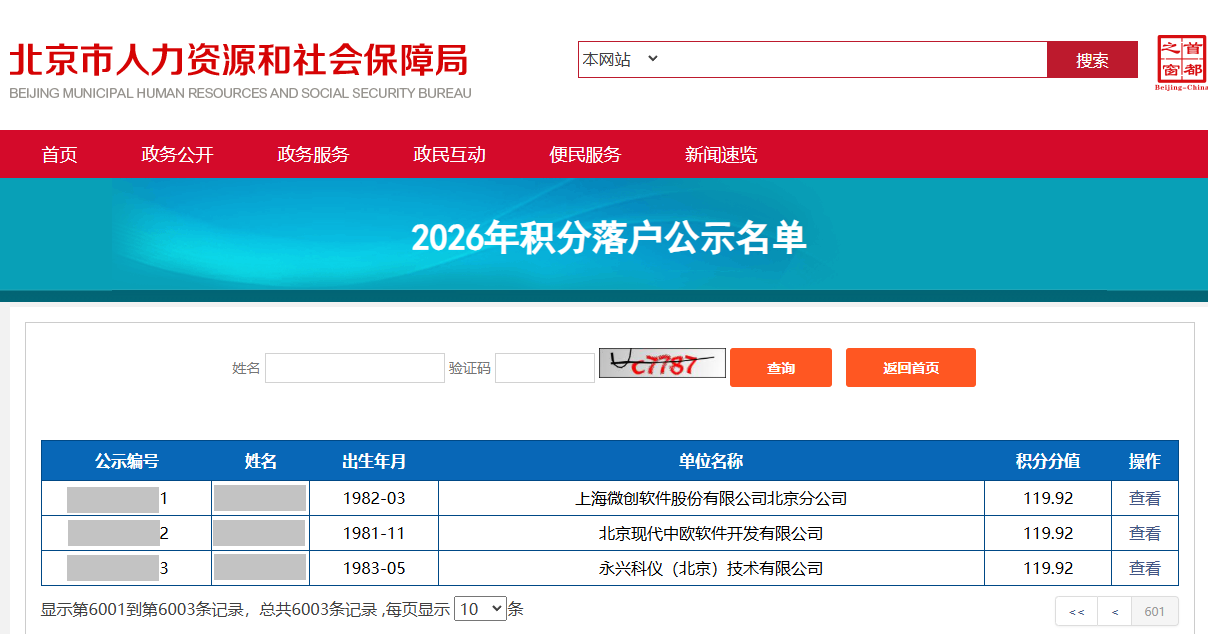The image size is (1208, 634).
Task: Click 查看 for 上海微创软件股份有限公司北京分公司
Action: click(x=1145, y=498)
